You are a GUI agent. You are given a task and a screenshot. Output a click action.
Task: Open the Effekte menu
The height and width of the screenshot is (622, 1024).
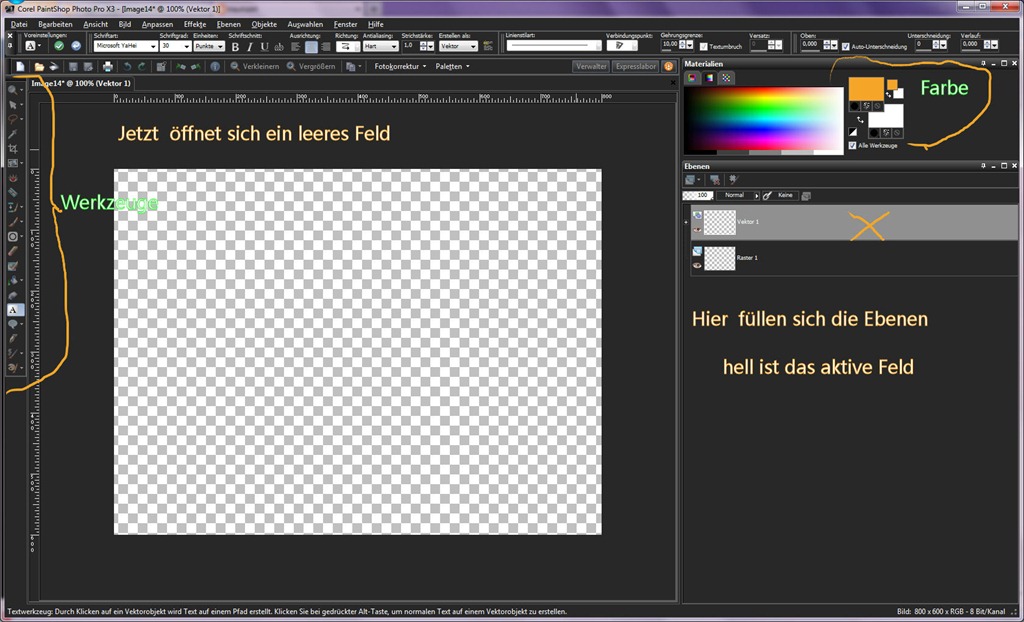point(195,24)
